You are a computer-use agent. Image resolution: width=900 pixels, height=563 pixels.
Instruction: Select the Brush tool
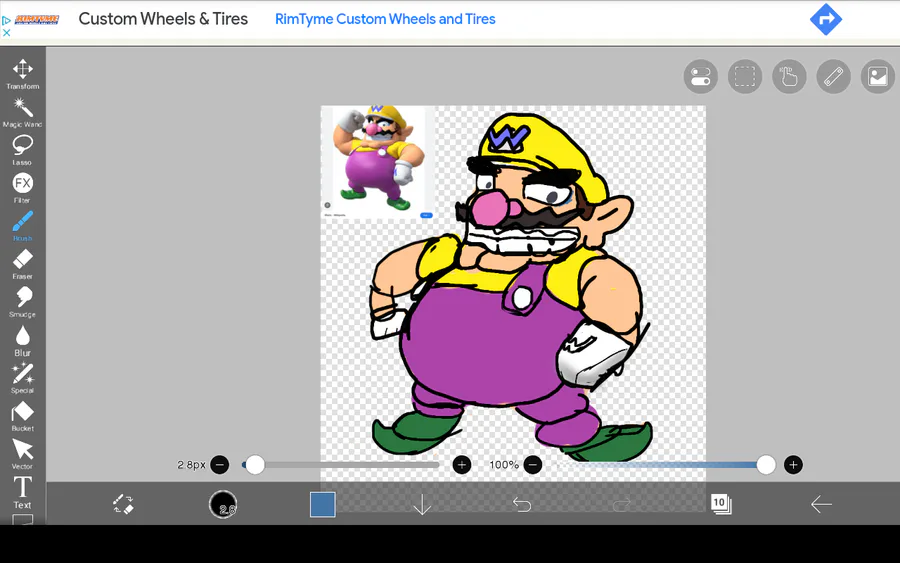click(x=22, y=226)
